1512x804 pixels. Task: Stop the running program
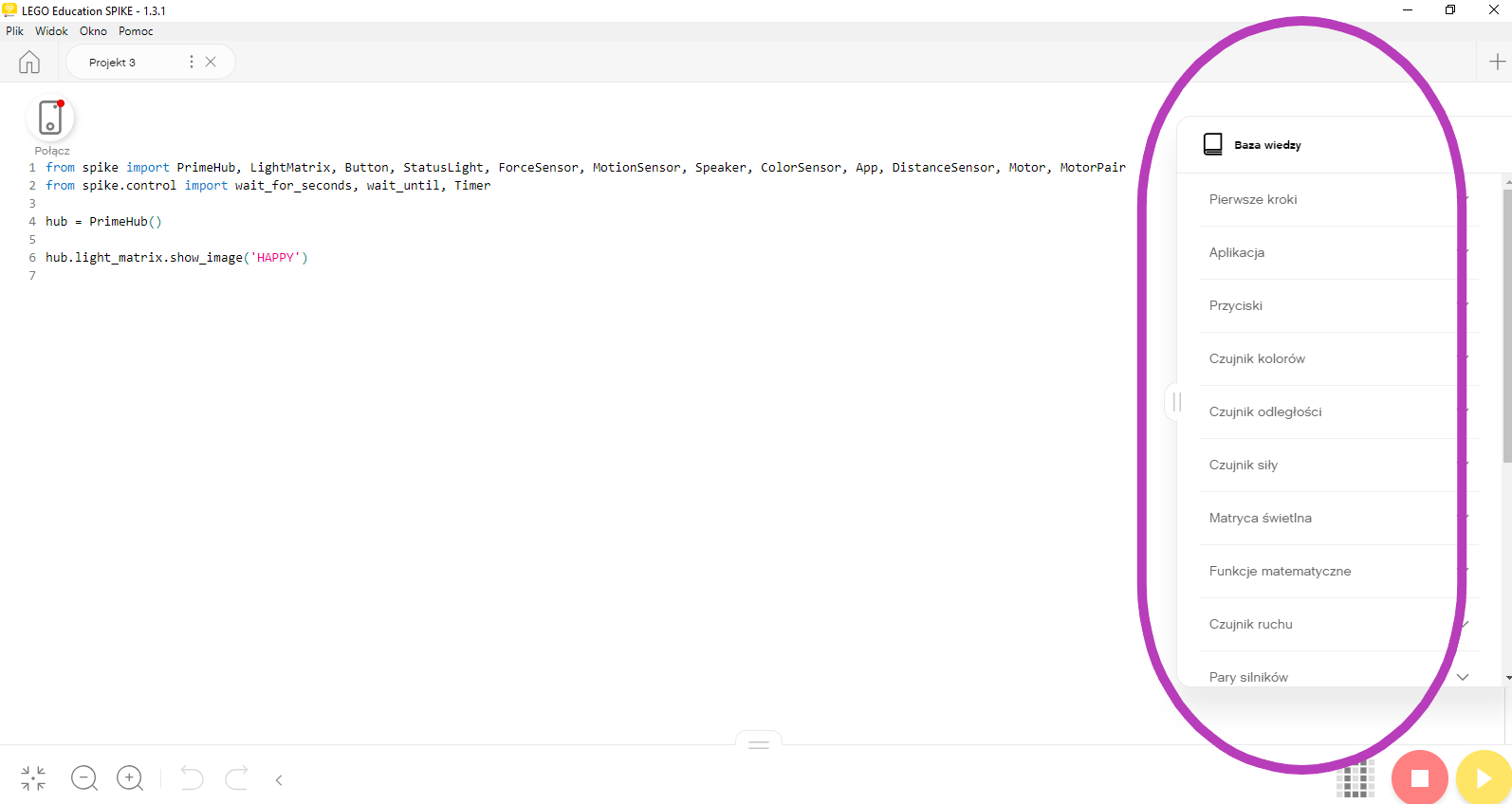[x=1419, y=778]
